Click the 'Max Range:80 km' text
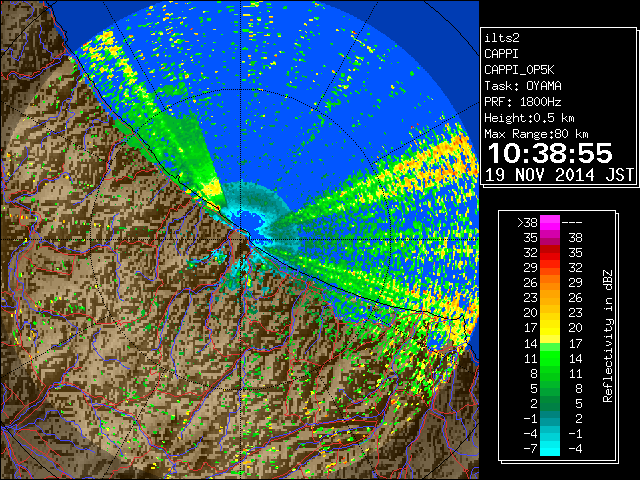 (536, 134)
